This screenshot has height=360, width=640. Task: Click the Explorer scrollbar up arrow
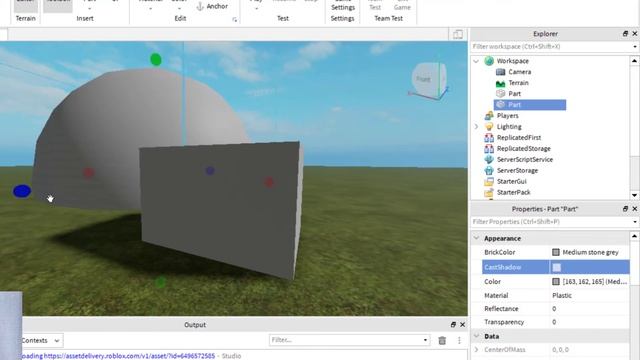[634, 61]
